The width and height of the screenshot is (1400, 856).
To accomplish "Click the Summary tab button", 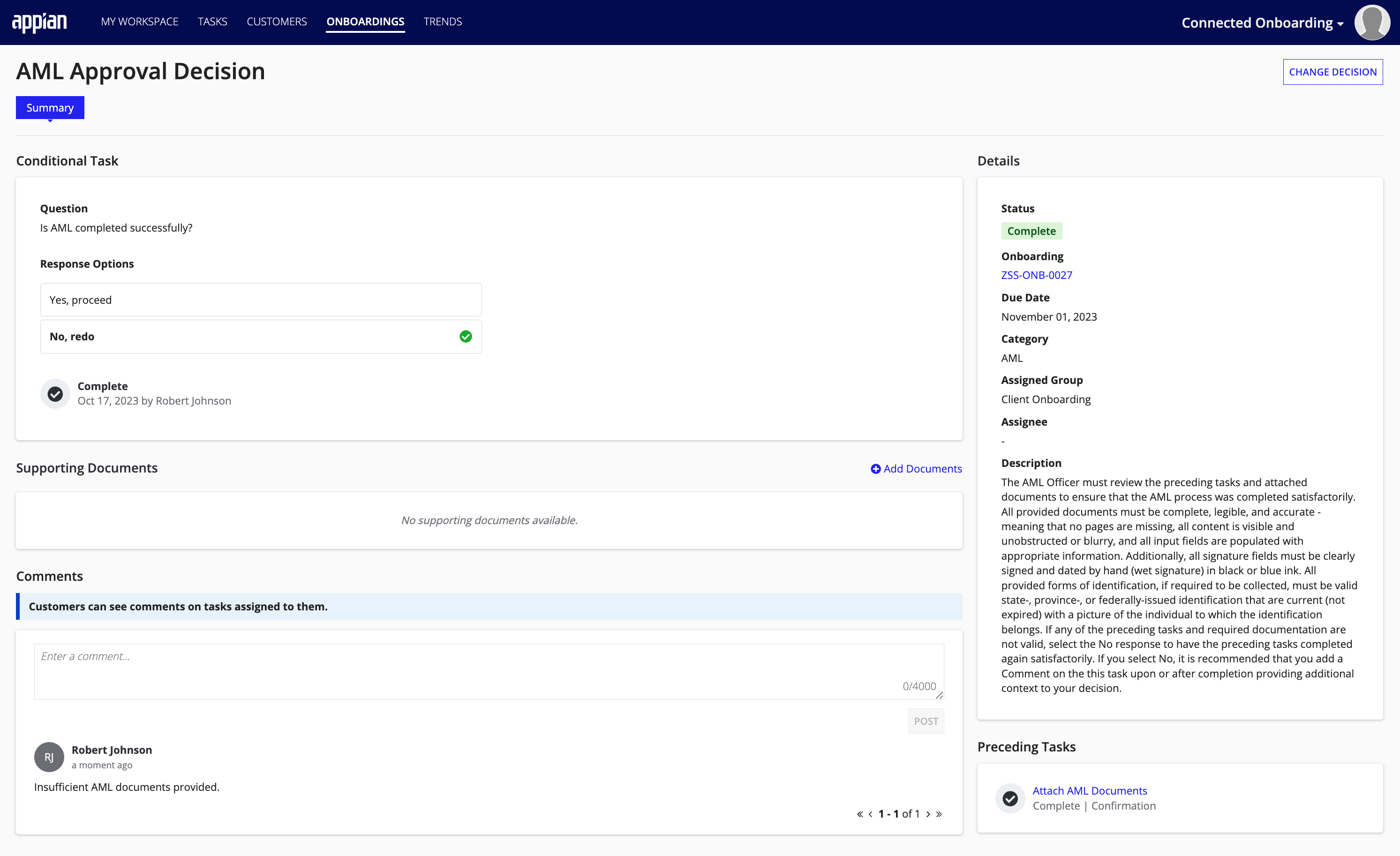I will pyautogui.click(x=49, y=107).
